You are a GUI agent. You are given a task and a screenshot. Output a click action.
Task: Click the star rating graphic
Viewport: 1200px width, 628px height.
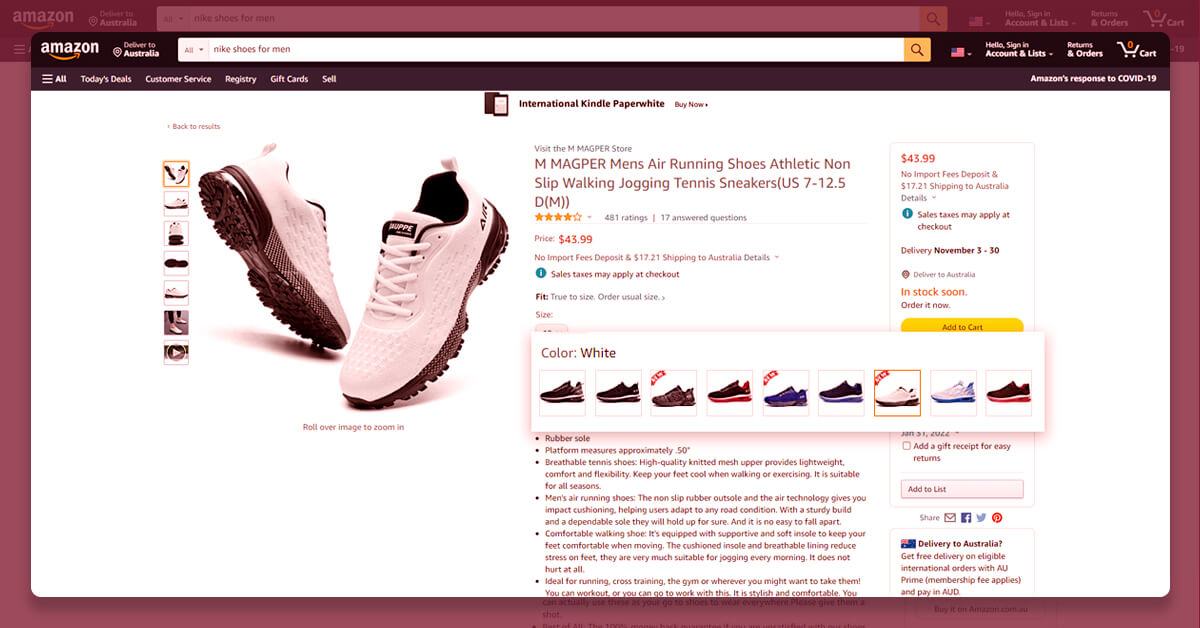coord(558,217)
